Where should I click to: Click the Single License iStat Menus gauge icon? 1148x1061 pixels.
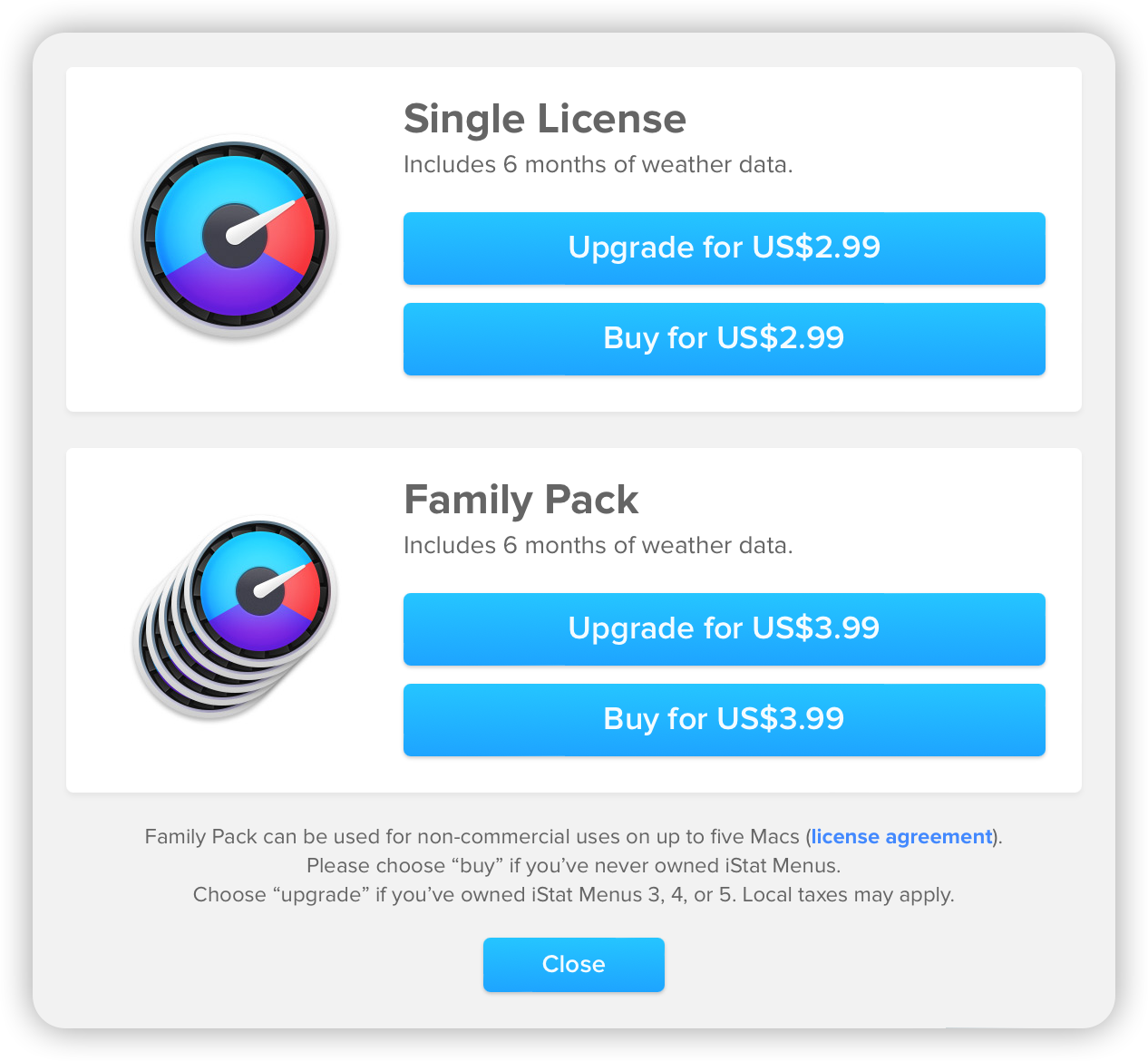pos(235,238)
